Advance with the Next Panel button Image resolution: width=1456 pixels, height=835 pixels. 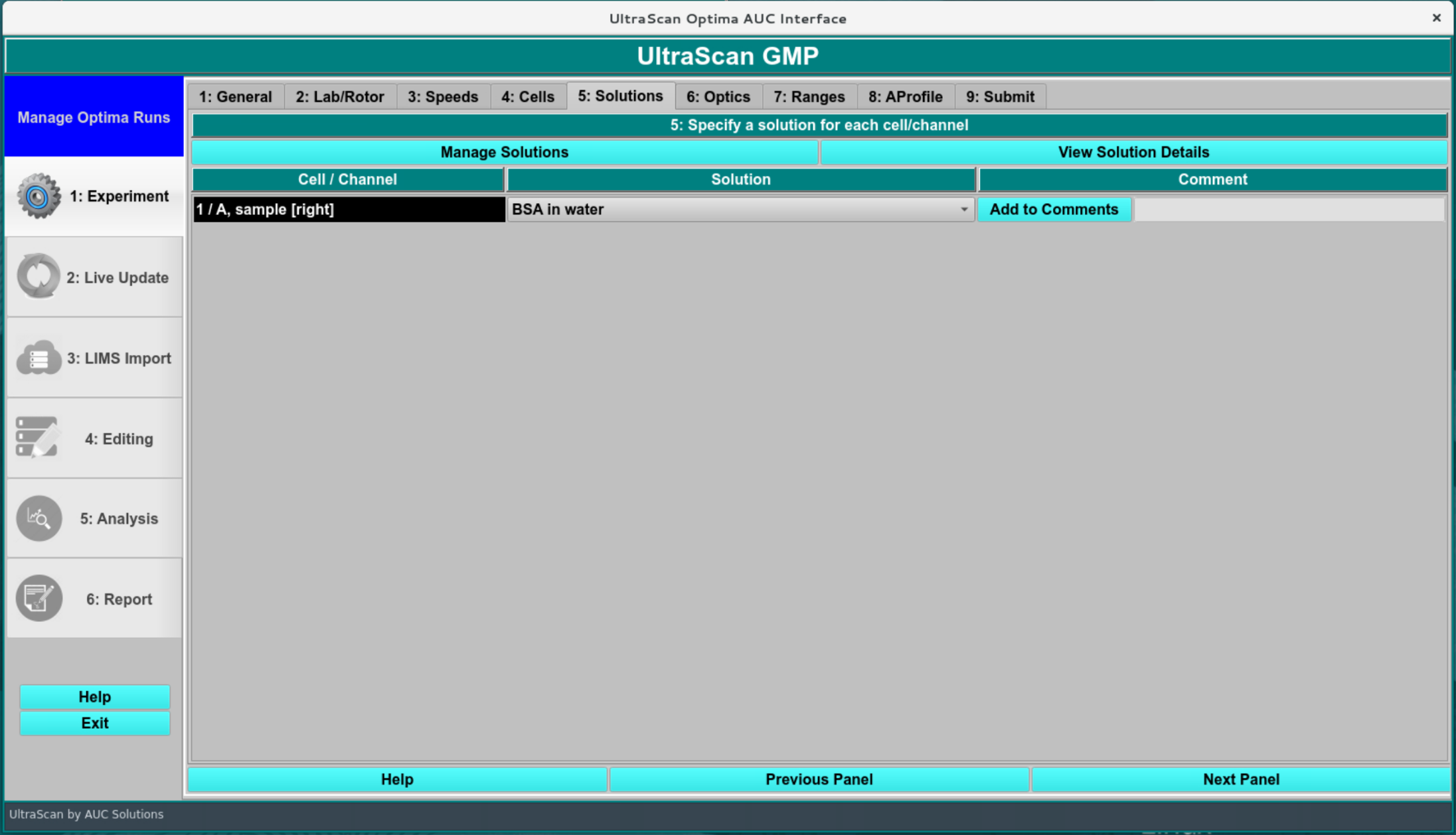1240,779
